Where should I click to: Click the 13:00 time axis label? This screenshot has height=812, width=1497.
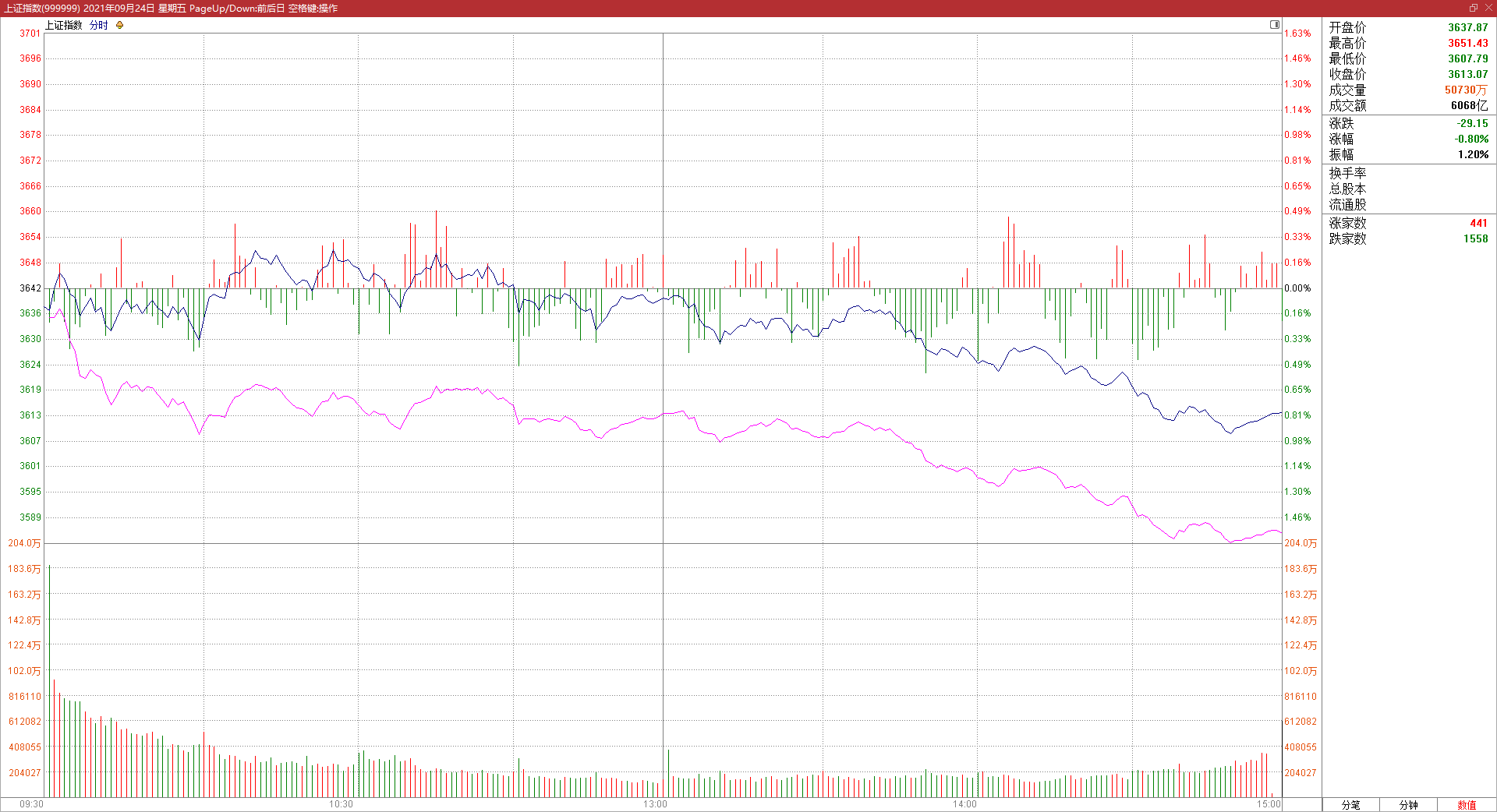point(655,804)
